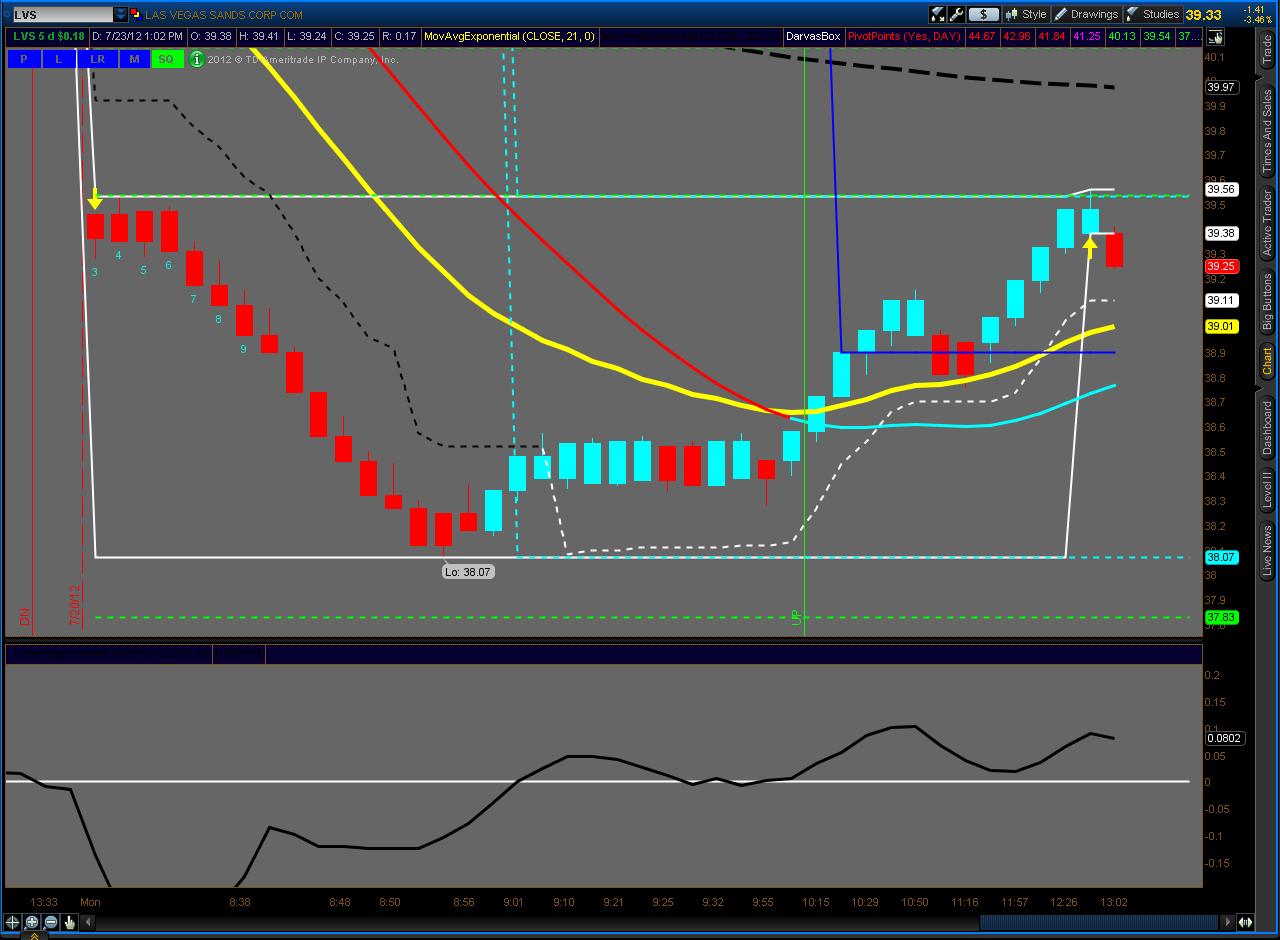Click the 39.38 price bubble on axis
The image size is (1280, 940).
(1222, 233)
